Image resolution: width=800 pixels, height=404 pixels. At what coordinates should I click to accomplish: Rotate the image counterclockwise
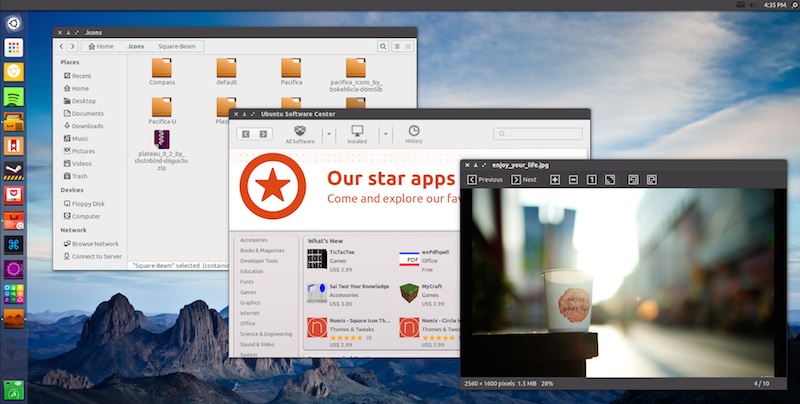[633, 180]
